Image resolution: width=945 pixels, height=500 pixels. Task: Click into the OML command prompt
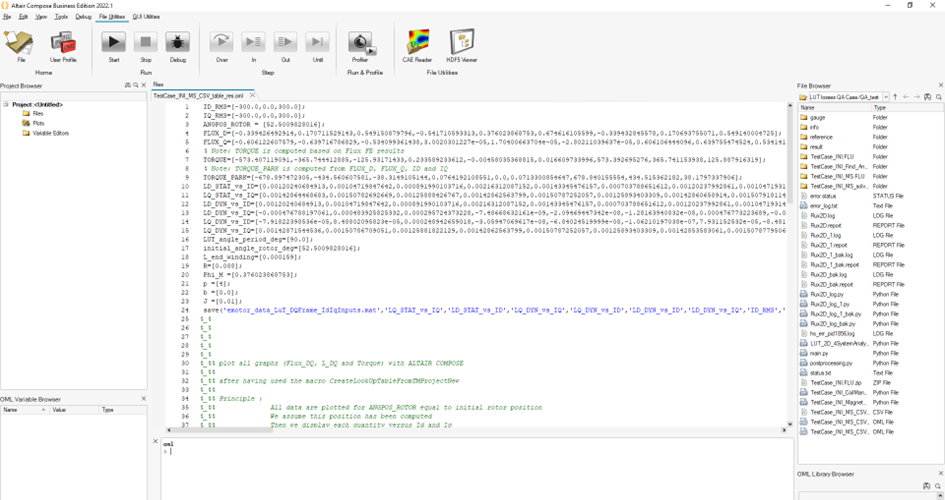coord(400,452)
